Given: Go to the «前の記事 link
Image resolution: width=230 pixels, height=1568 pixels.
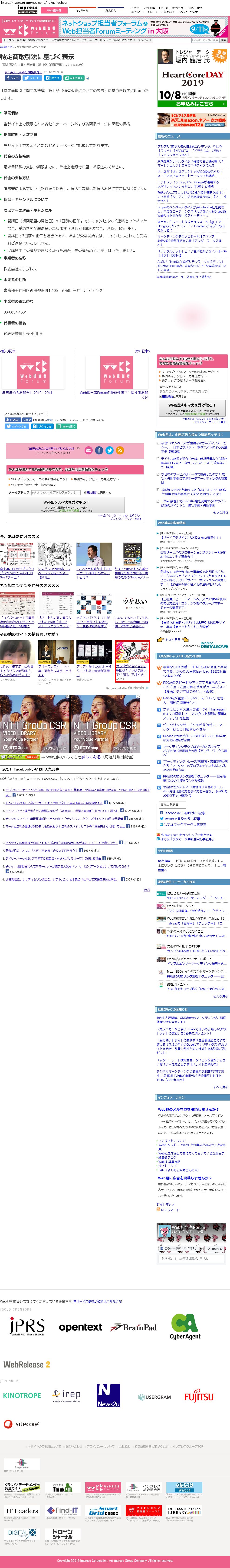Looking at the screenshot, I should [x=8, y=351].
